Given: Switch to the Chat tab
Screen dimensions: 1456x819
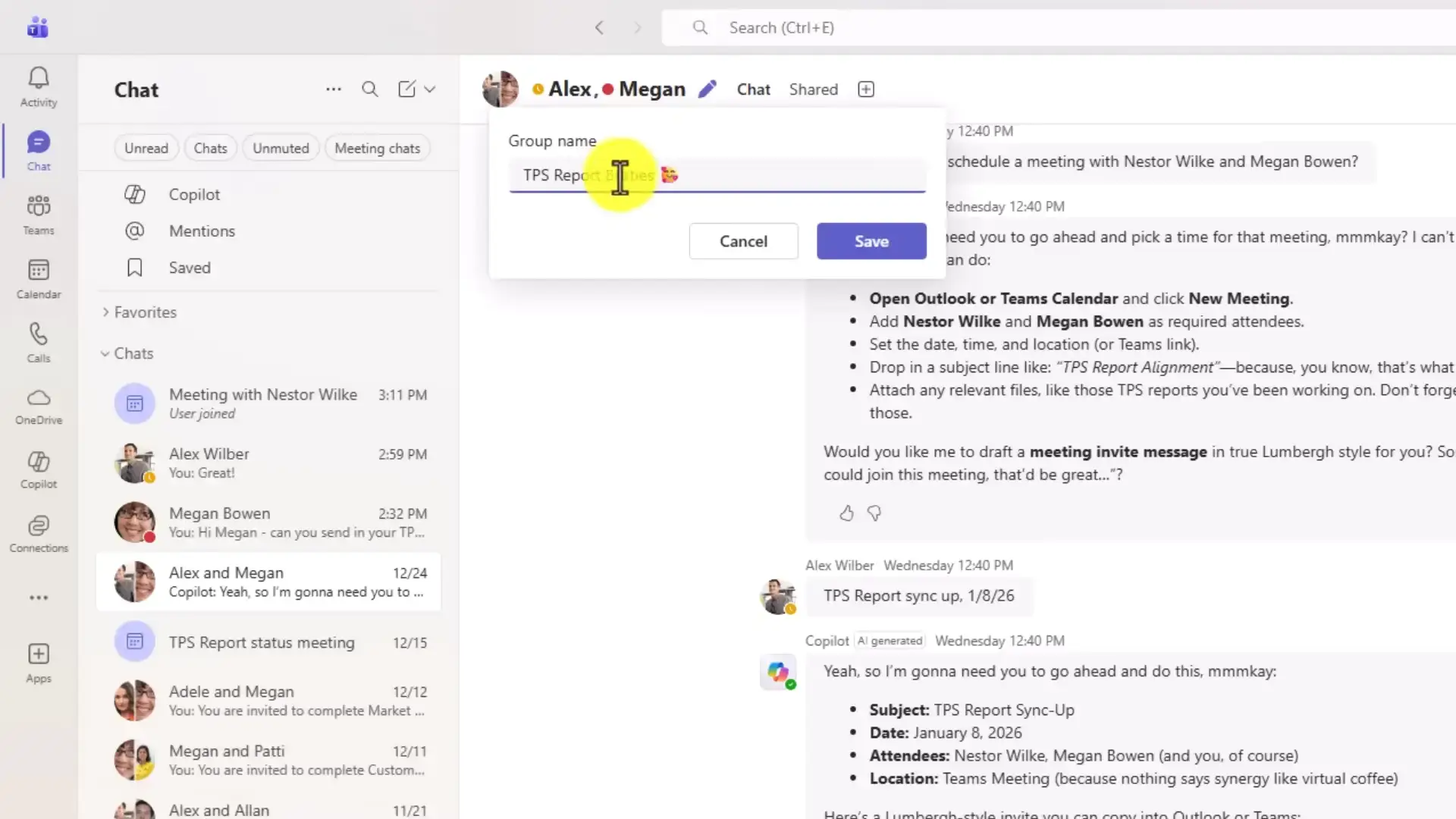Looking at the screenshot, I should coord(753,89).
